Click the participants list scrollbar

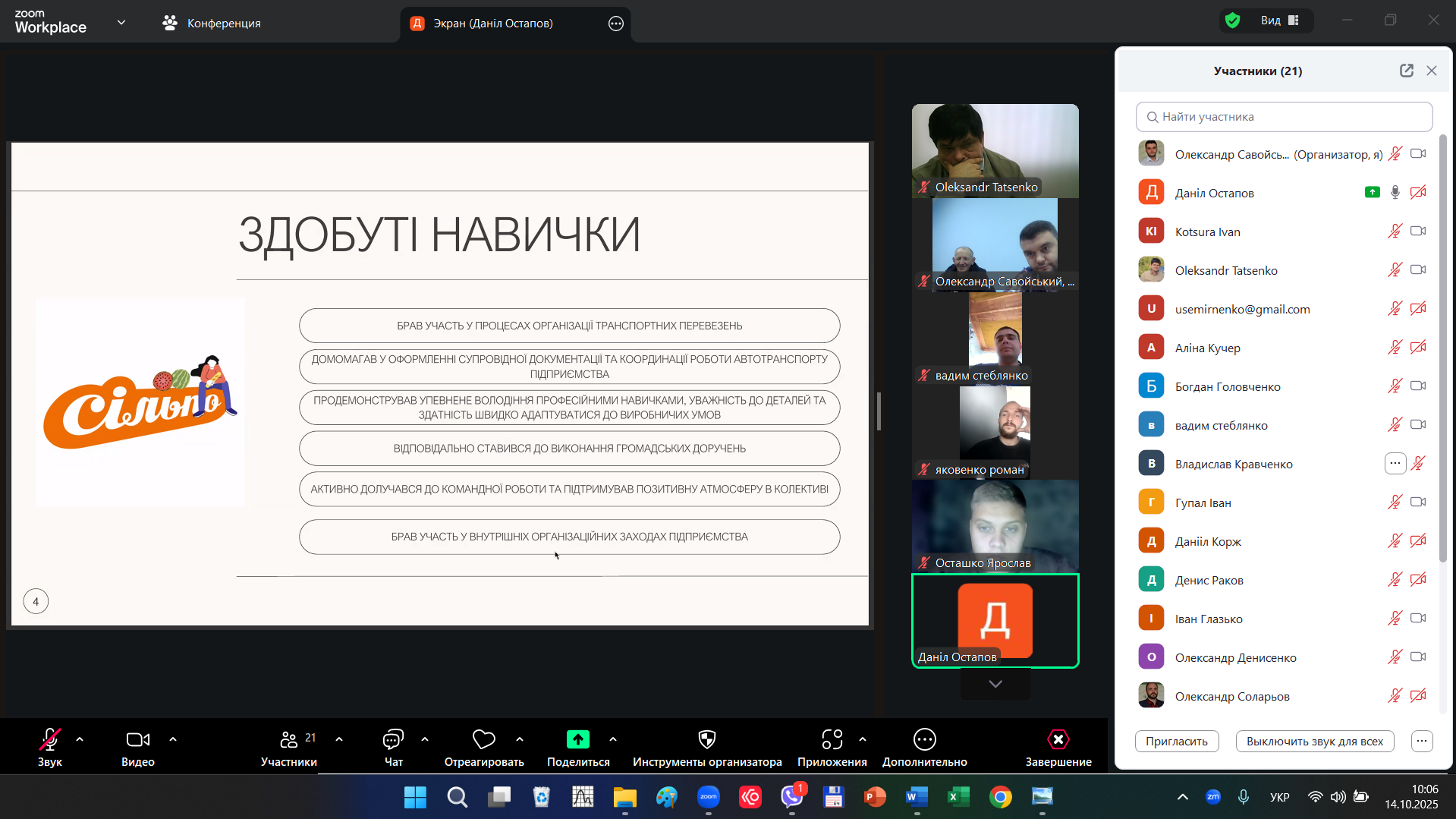[1442, 349]
